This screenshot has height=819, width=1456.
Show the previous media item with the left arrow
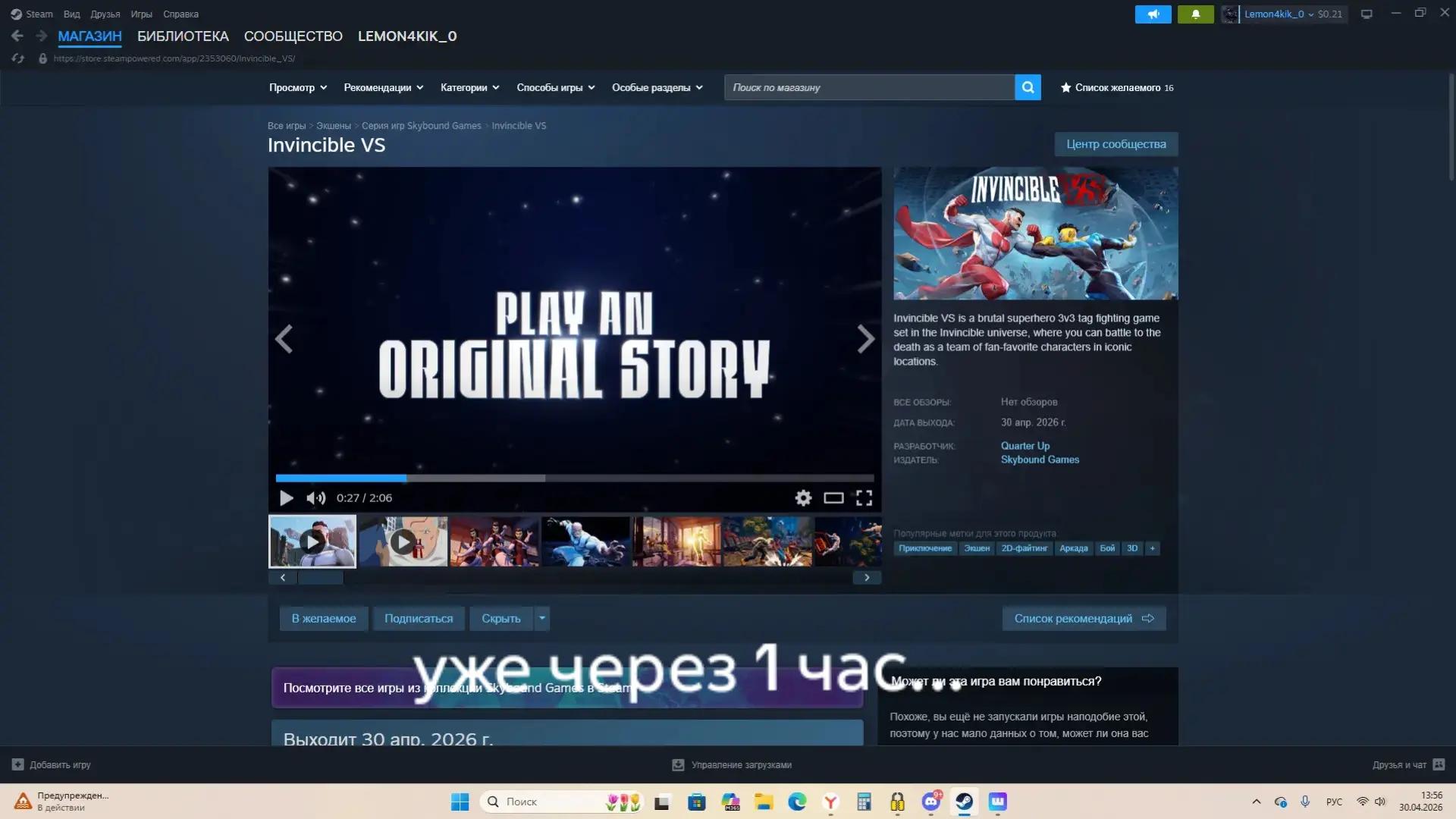point(284,339)
